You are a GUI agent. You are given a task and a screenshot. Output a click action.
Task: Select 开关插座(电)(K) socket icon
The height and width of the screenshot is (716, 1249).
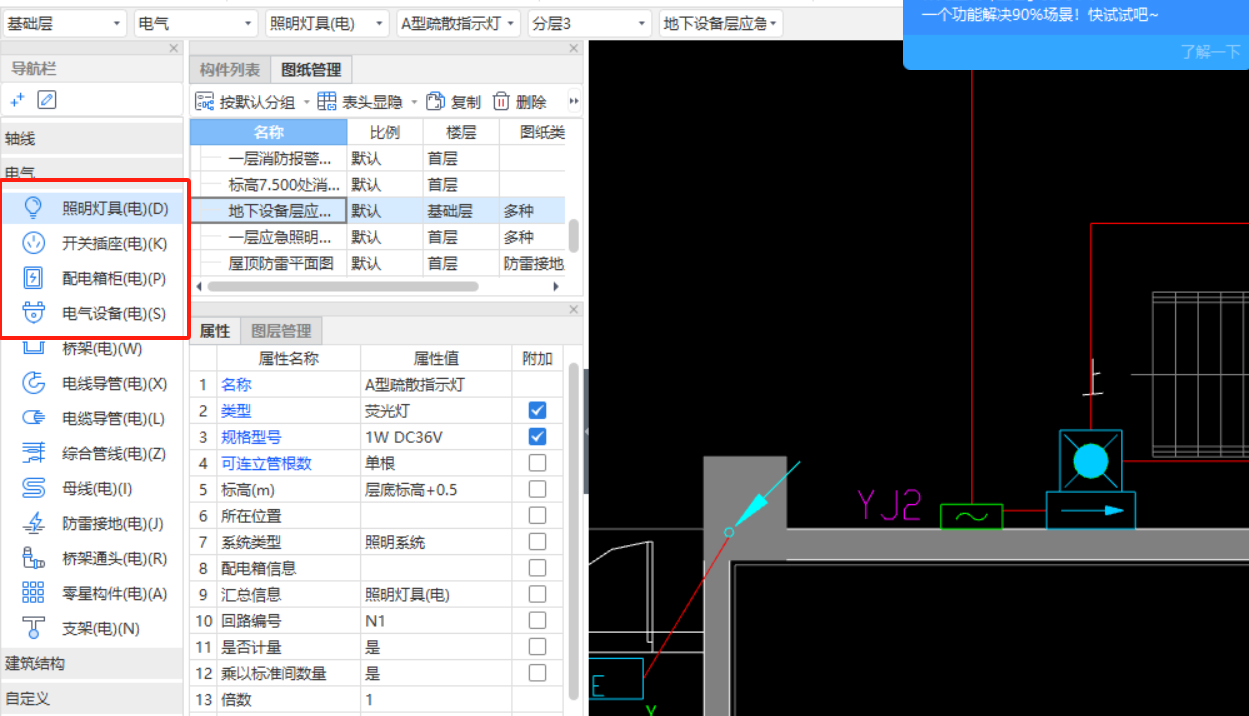point(33,243)
